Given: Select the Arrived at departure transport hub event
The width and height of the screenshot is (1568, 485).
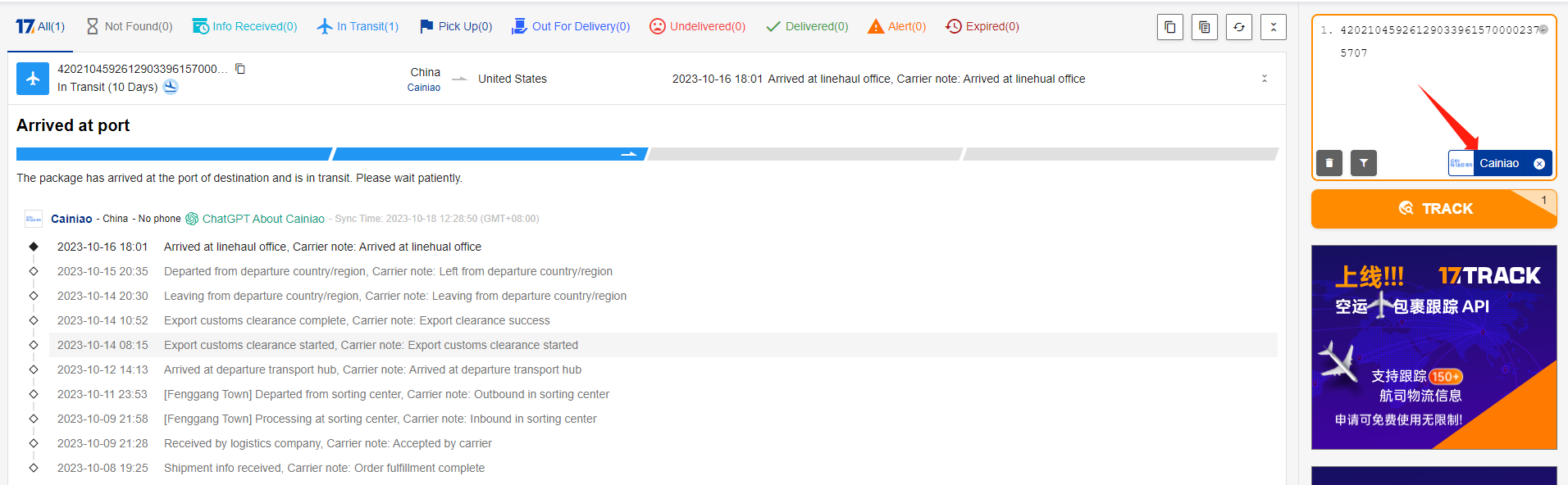Looking at the screenshot, I should tap(663, 369).
